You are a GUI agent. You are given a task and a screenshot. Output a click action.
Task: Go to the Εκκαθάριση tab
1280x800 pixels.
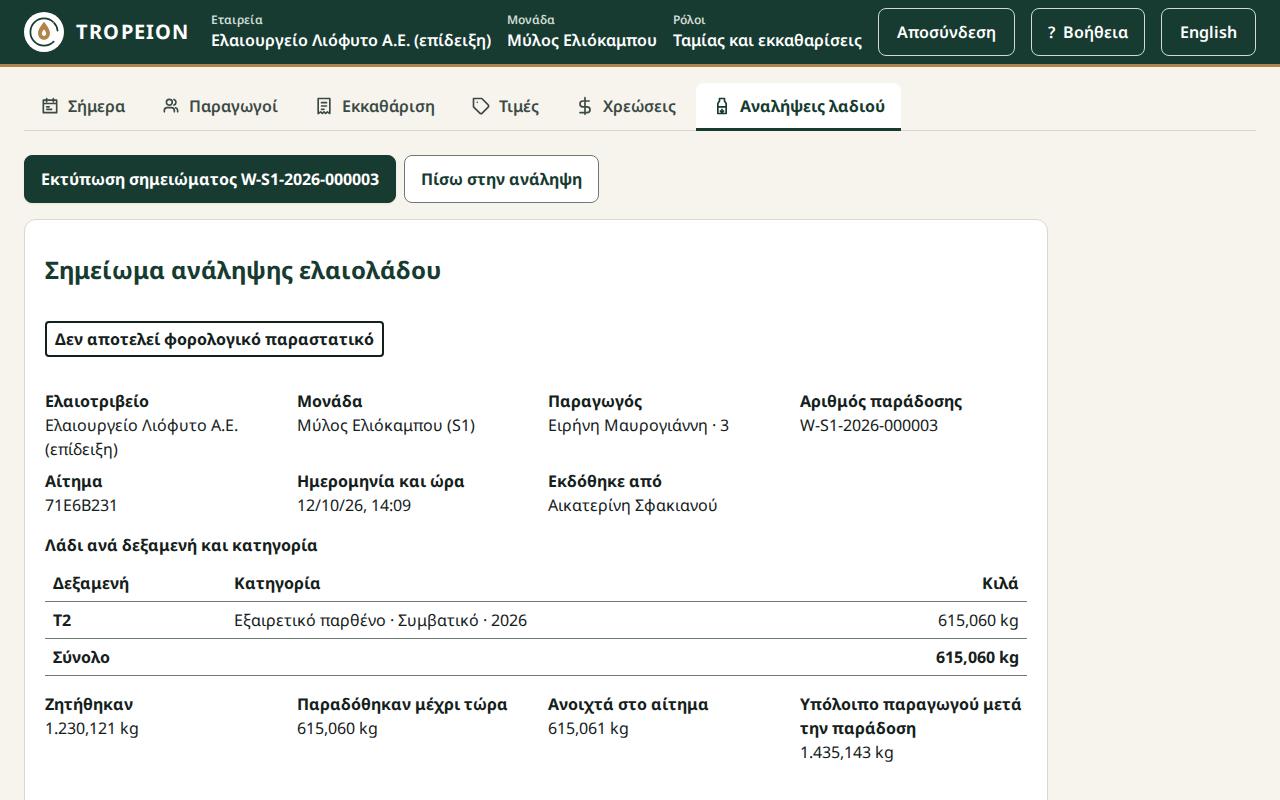tap(375, 106)
